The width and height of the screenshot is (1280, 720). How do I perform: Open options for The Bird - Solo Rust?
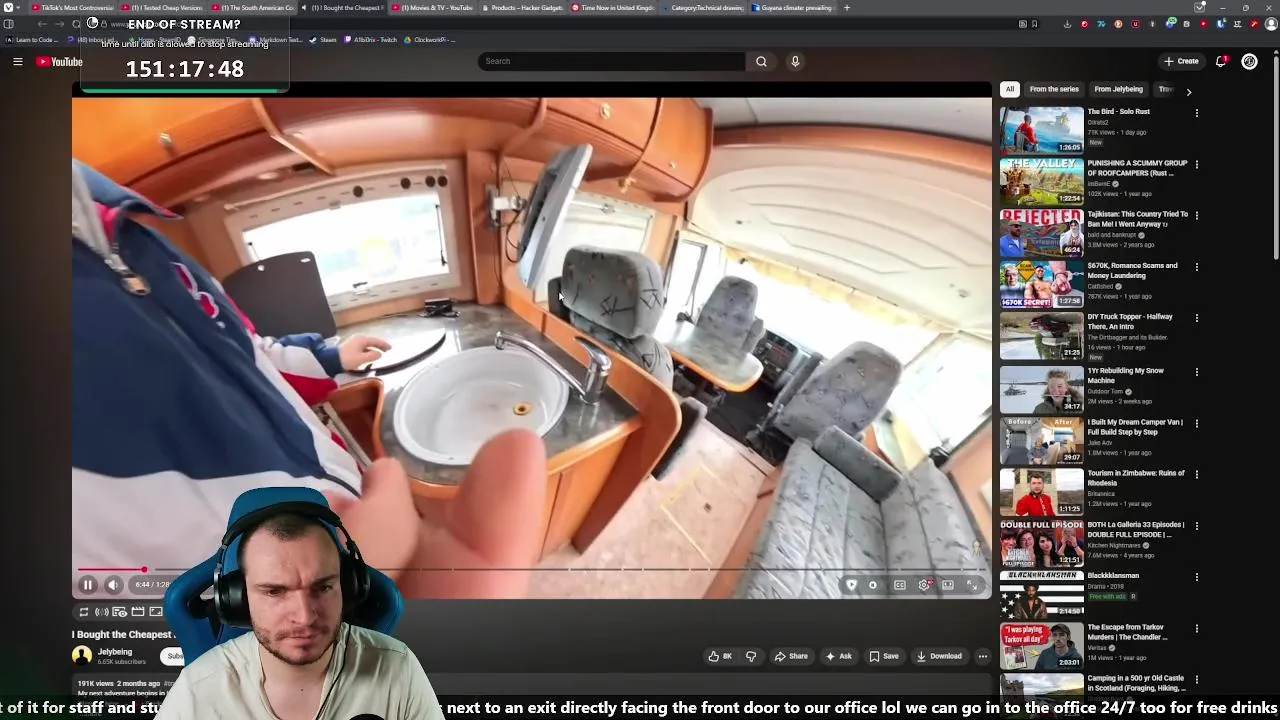(1196, 113)
